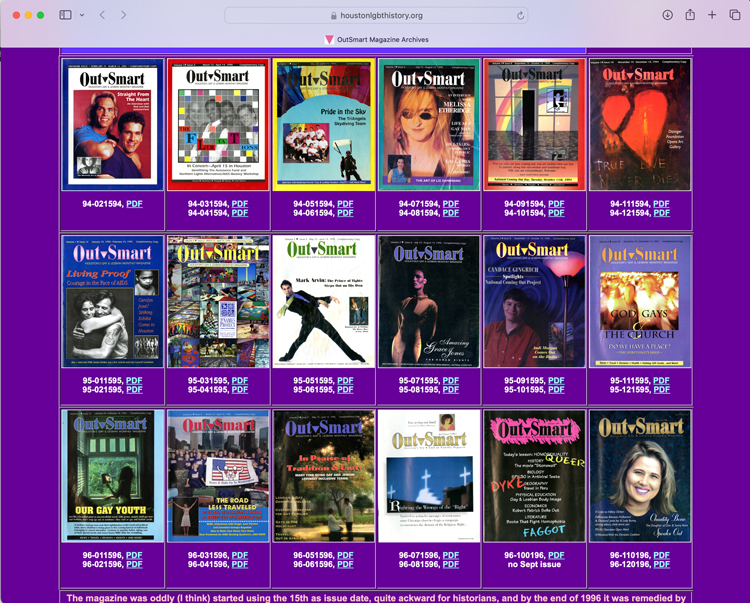The image size is (750, 603).
Task: Open the PDF link for 95-051595
Action: pos(345,381)
